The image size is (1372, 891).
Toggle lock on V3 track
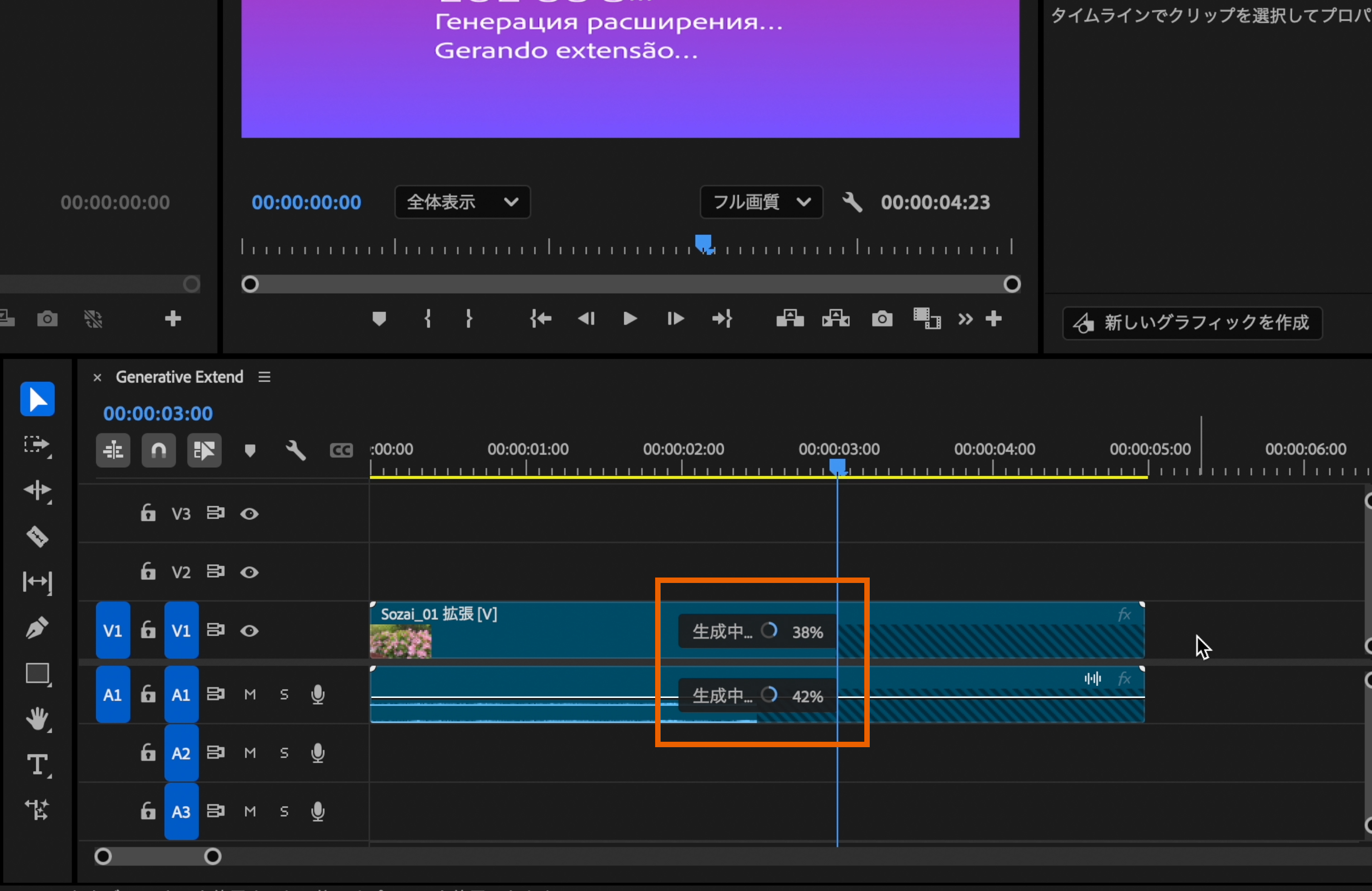tap(148, 513)
